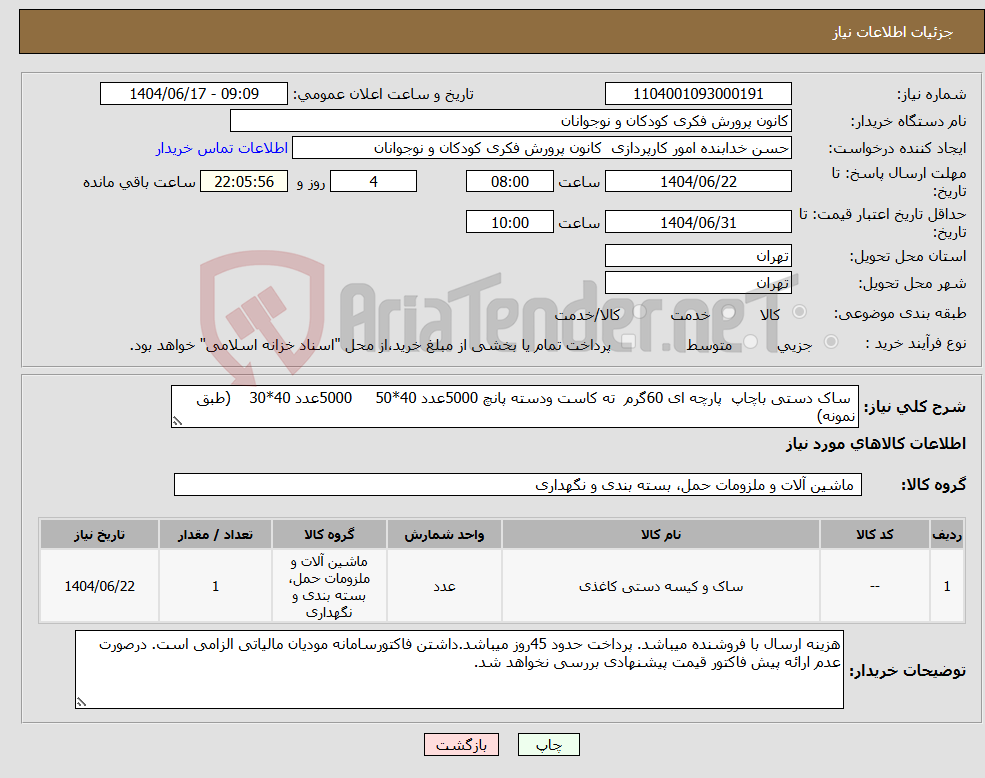
Task: Click the need number field showing 1104001093000191
Action: [696, 93]
